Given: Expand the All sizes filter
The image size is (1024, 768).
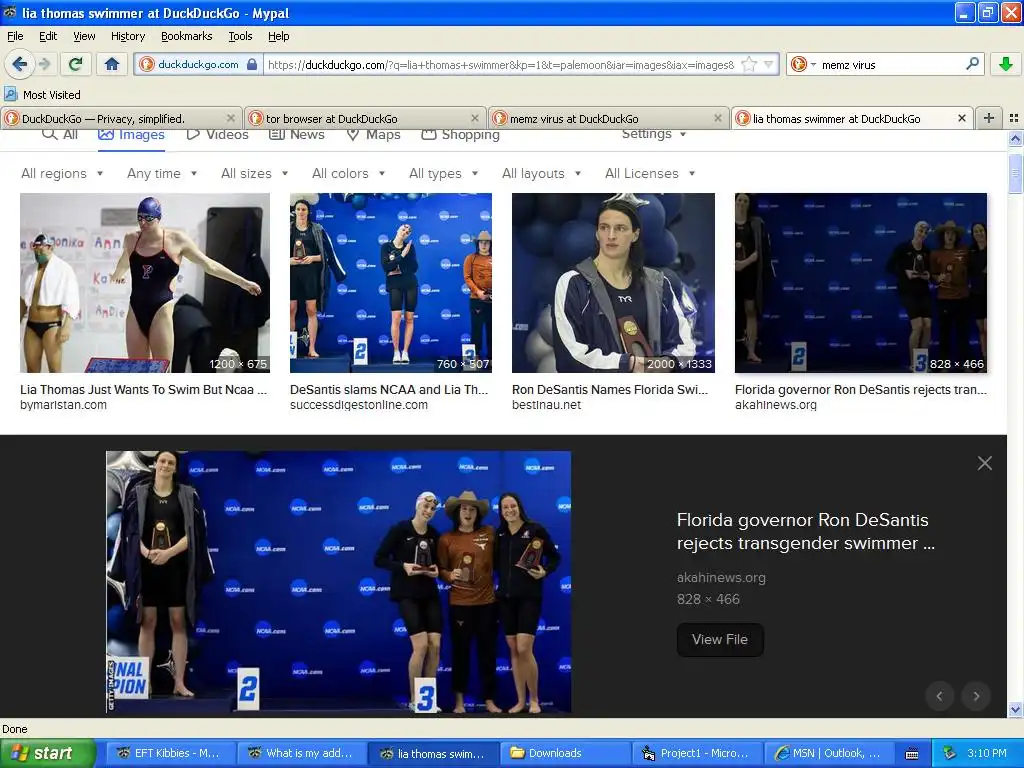Looking at the screenshot, I should coord(255,173).
